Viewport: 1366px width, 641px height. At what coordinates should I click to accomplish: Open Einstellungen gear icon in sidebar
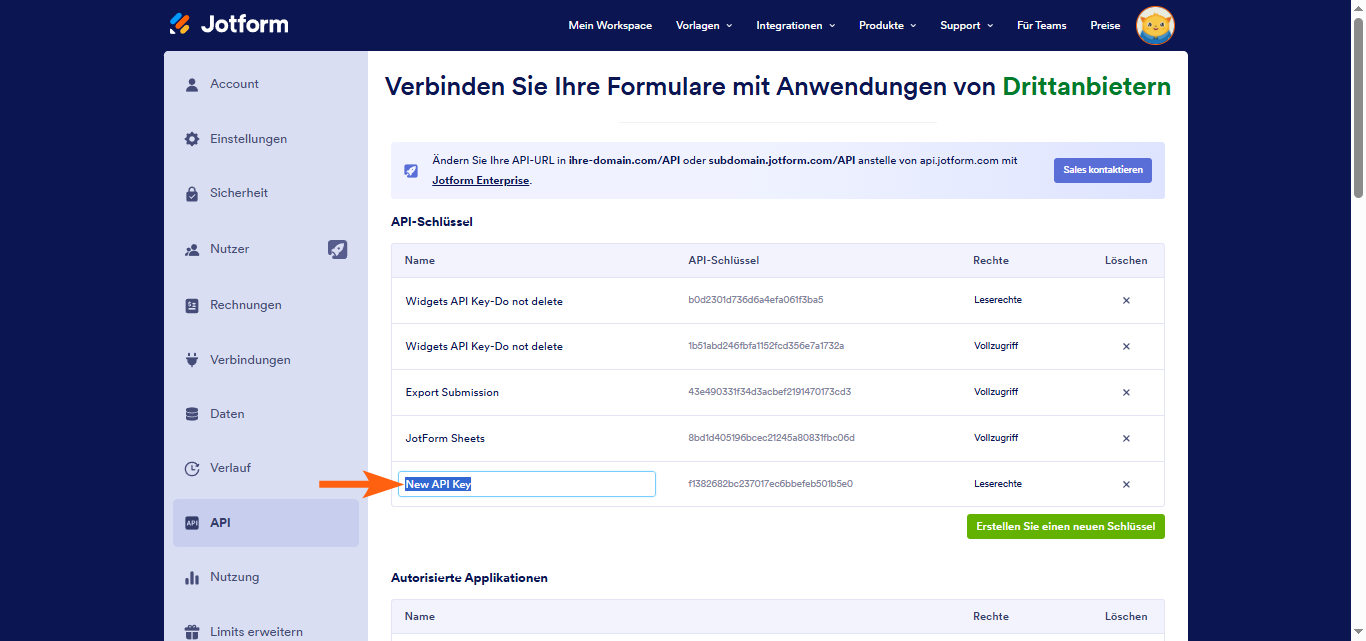pyautogui.click(x=192, y=139)
